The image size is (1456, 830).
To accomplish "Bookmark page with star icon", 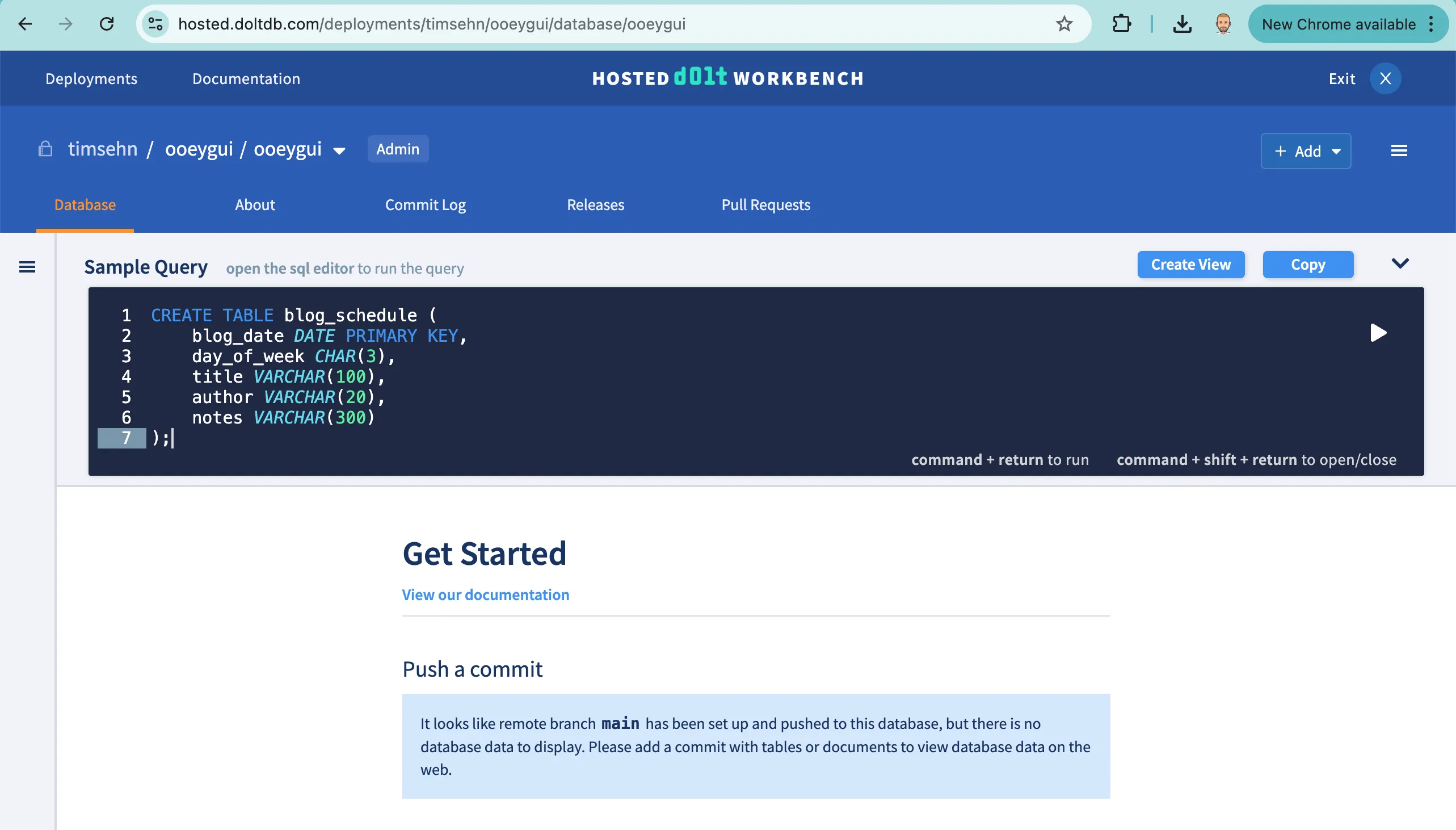I will 1063,24.
